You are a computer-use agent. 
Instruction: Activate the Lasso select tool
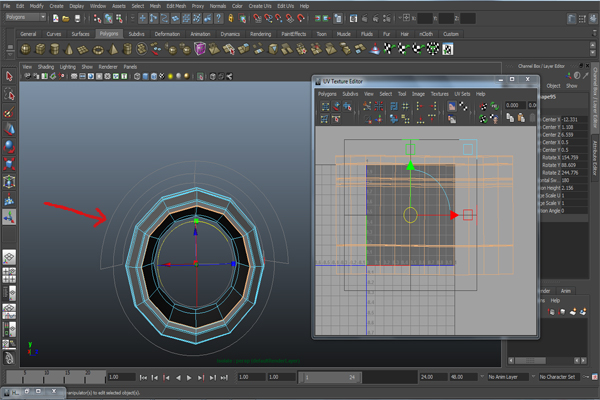[9, 94]
